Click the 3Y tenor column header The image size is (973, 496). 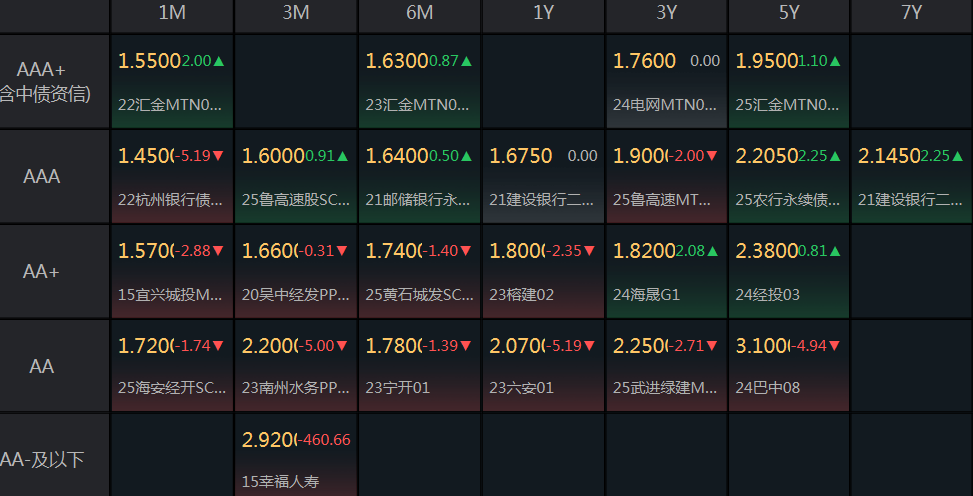(x=666, y=13)
